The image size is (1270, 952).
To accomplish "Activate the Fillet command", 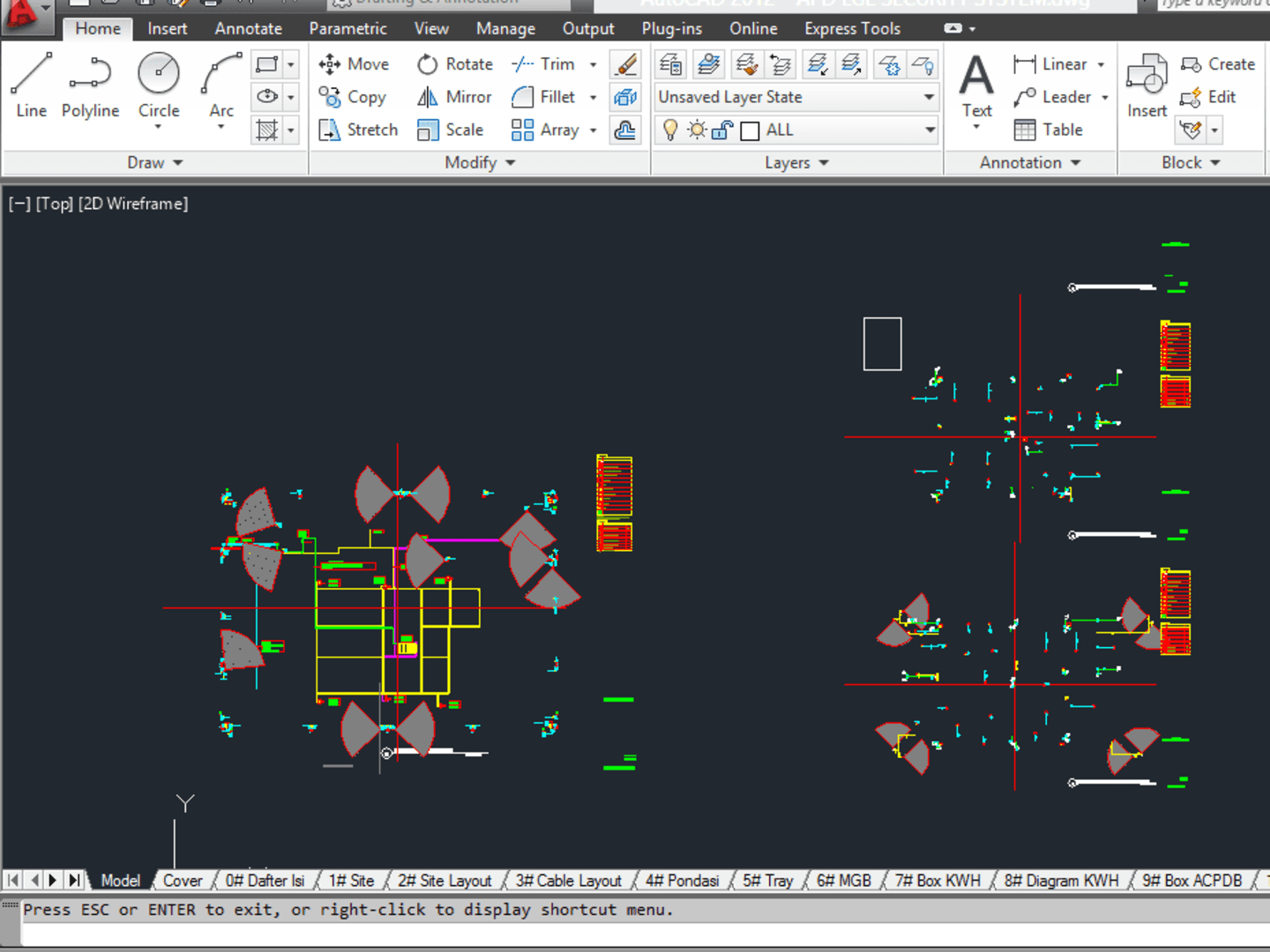I will pyautogui.click(x=543, y=97).
